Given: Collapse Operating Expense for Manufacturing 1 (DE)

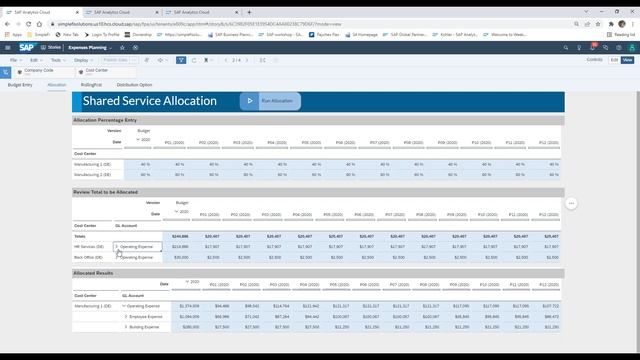Looking at the screenshot, I should click(x=124, y=306).
